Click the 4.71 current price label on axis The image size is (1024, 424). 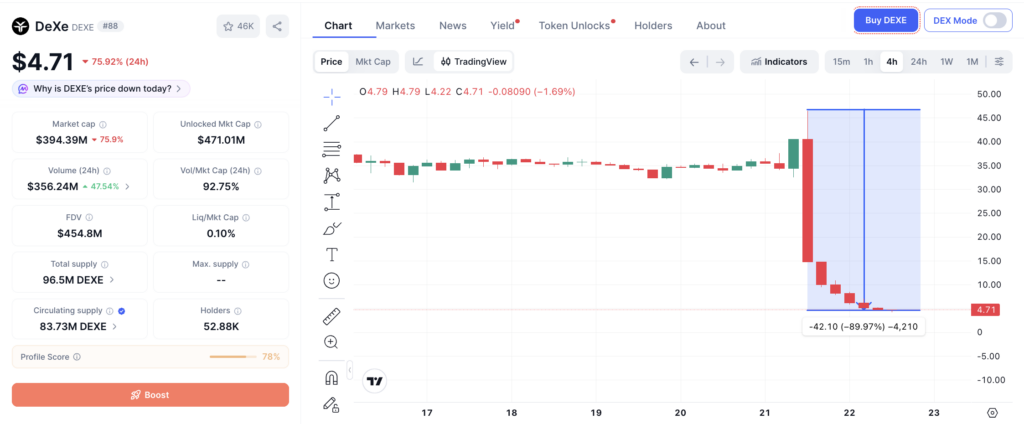click(x=985, y=310)
